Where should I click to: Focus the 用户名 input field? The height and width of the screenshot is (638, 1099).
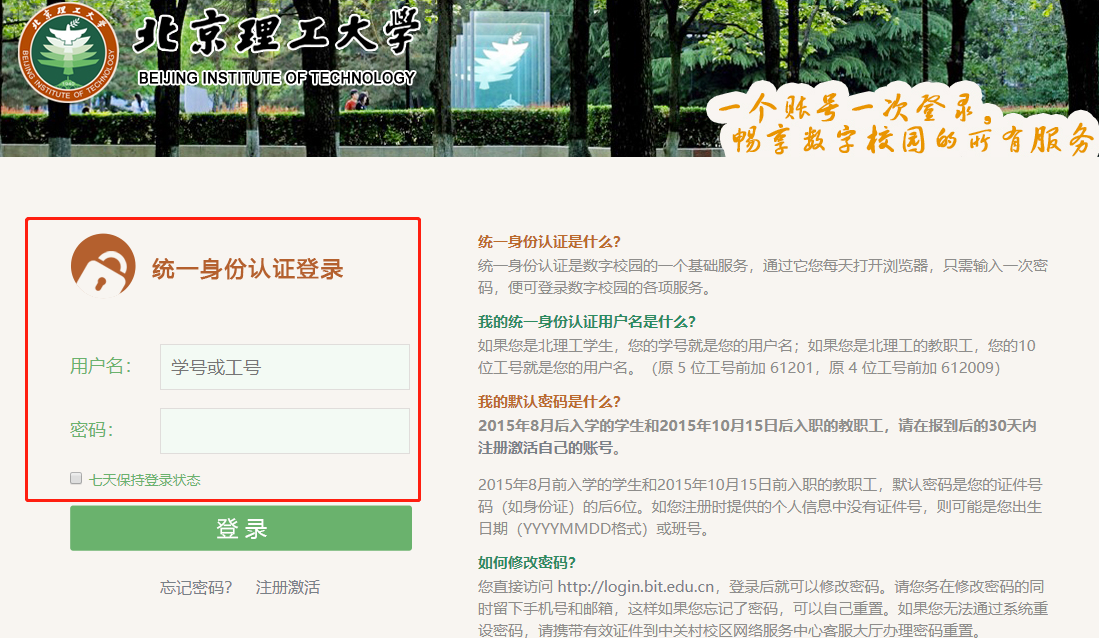284,367
